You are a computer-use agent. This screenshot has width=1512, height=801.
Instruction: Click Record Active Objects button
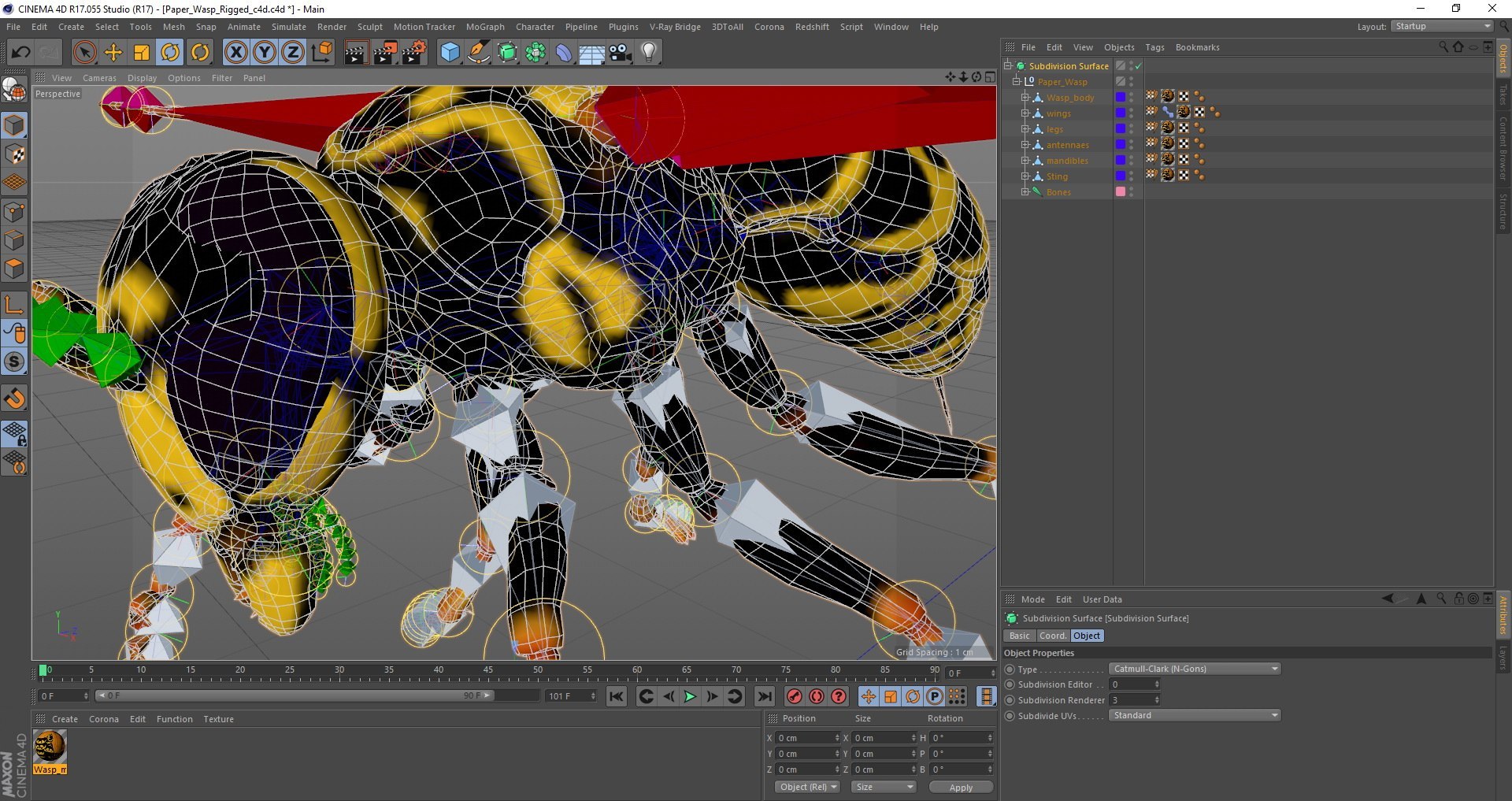pyautogui.click(x=795, y=696)
